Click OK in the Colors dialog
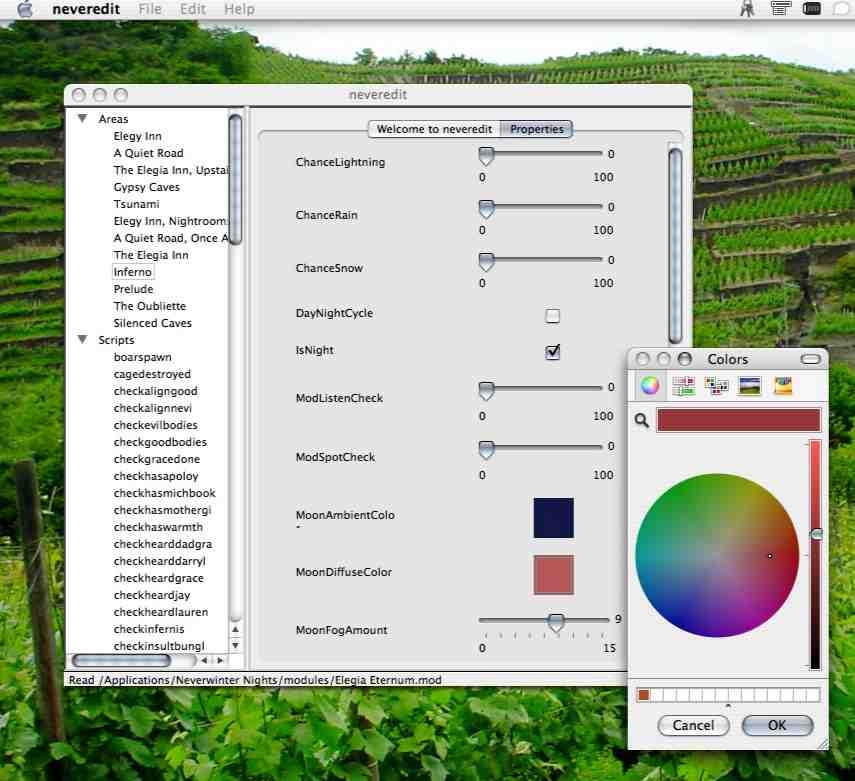The width and height of the screenshot is (855, 781). coord(777,725)
